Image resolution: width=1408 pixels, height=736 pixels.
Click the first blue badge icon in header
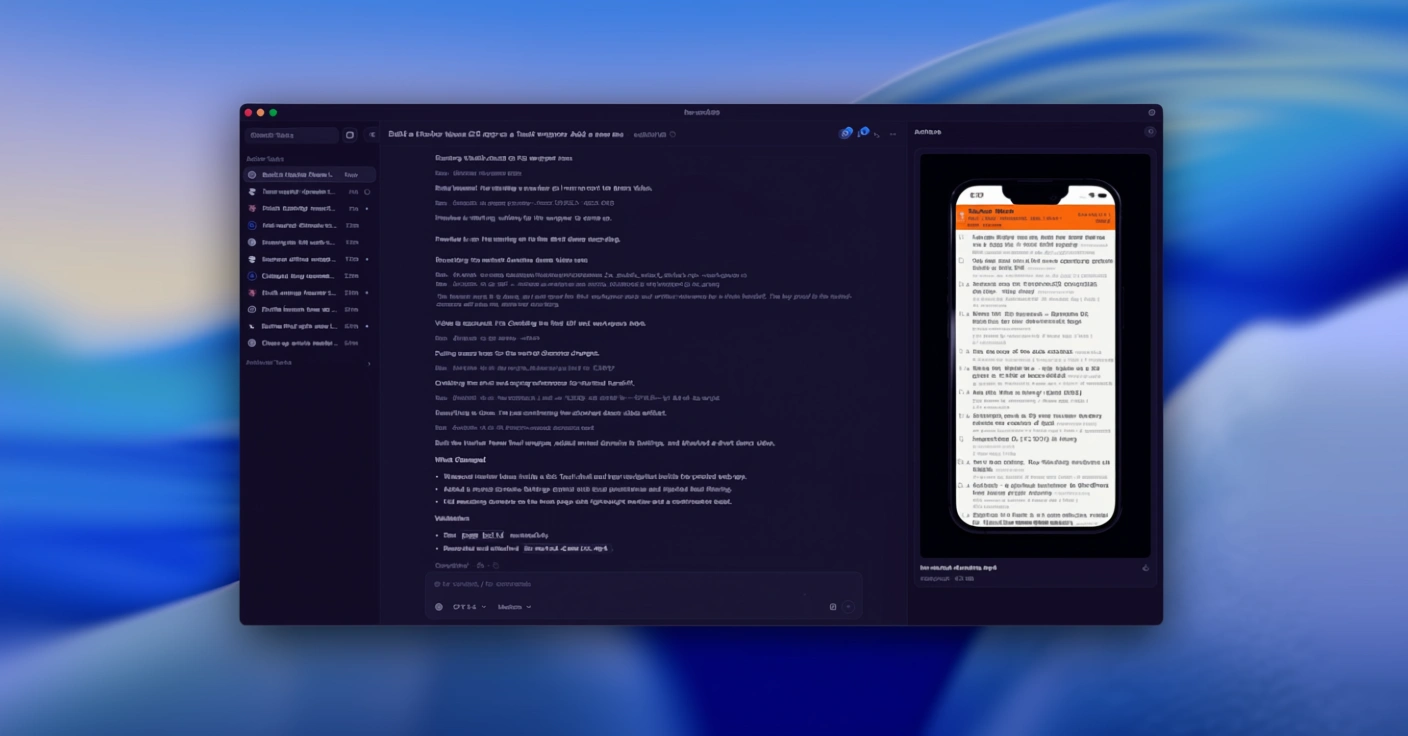(x=845, y=134)
